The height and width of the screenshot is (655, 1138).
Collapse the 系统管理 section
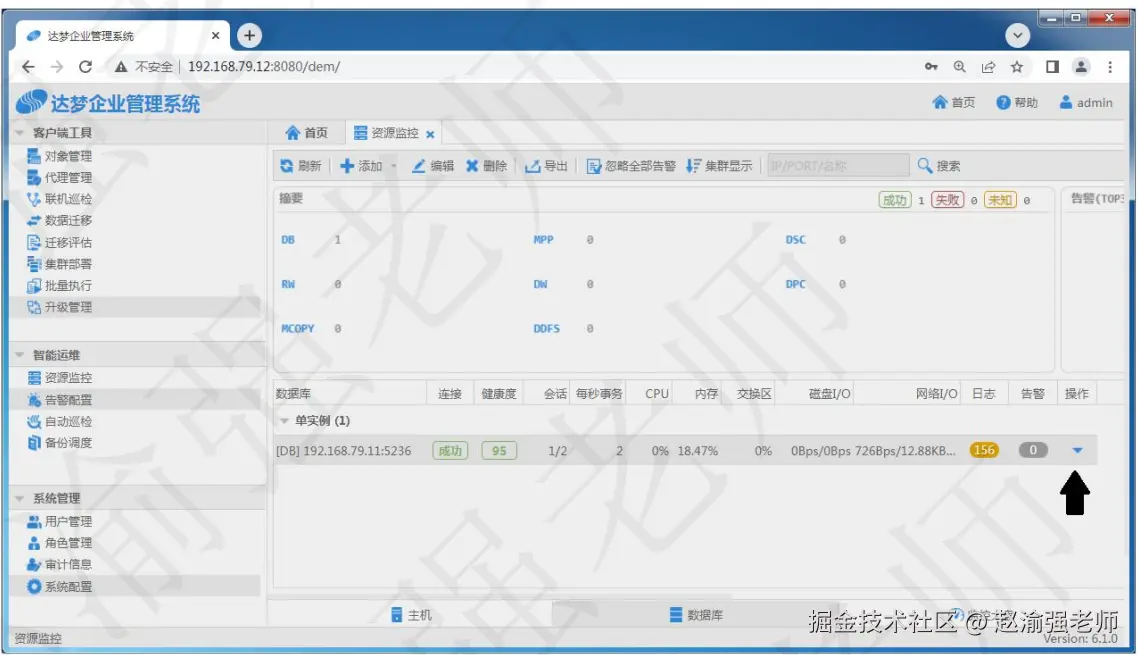pos(20,498)
